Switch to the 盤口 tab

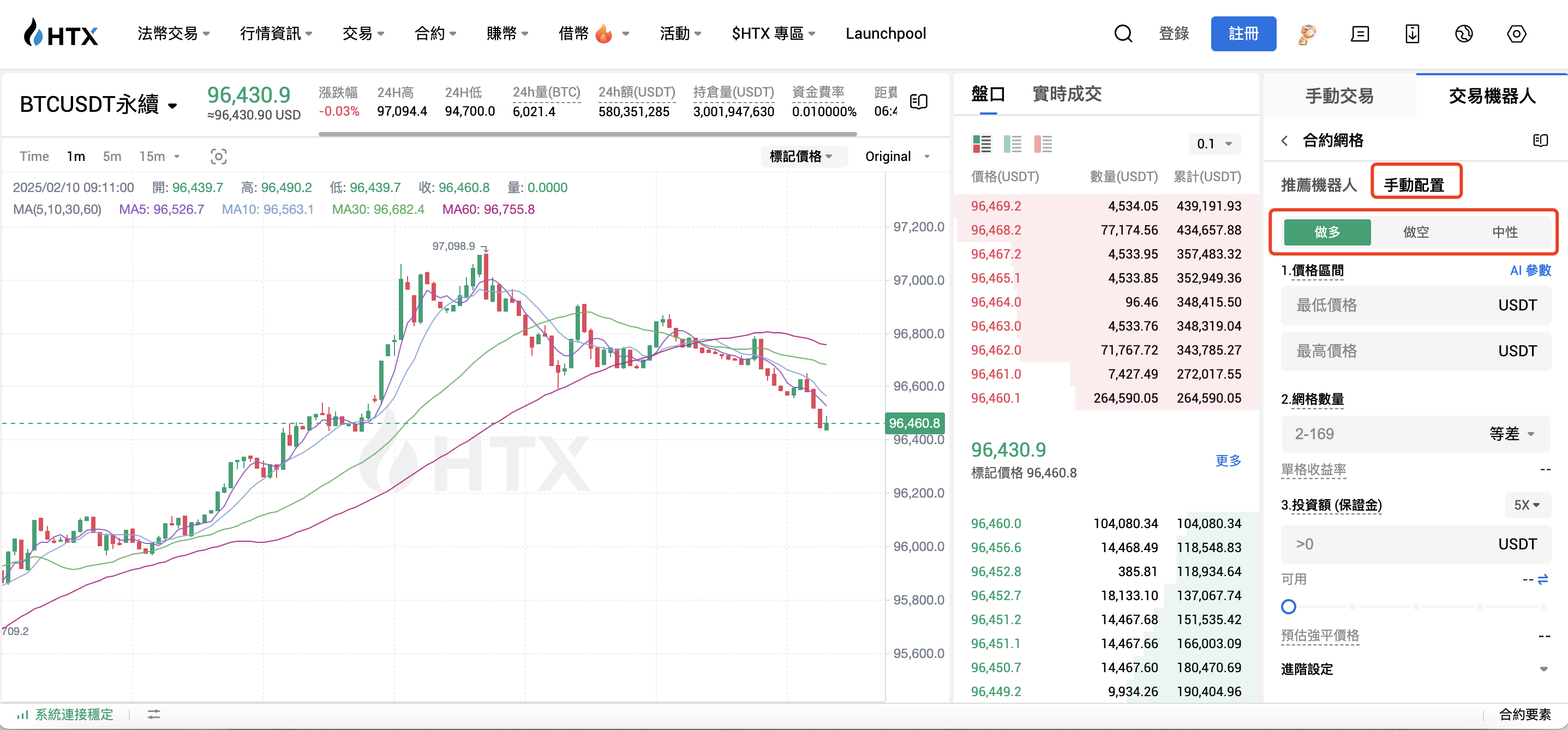989,94
